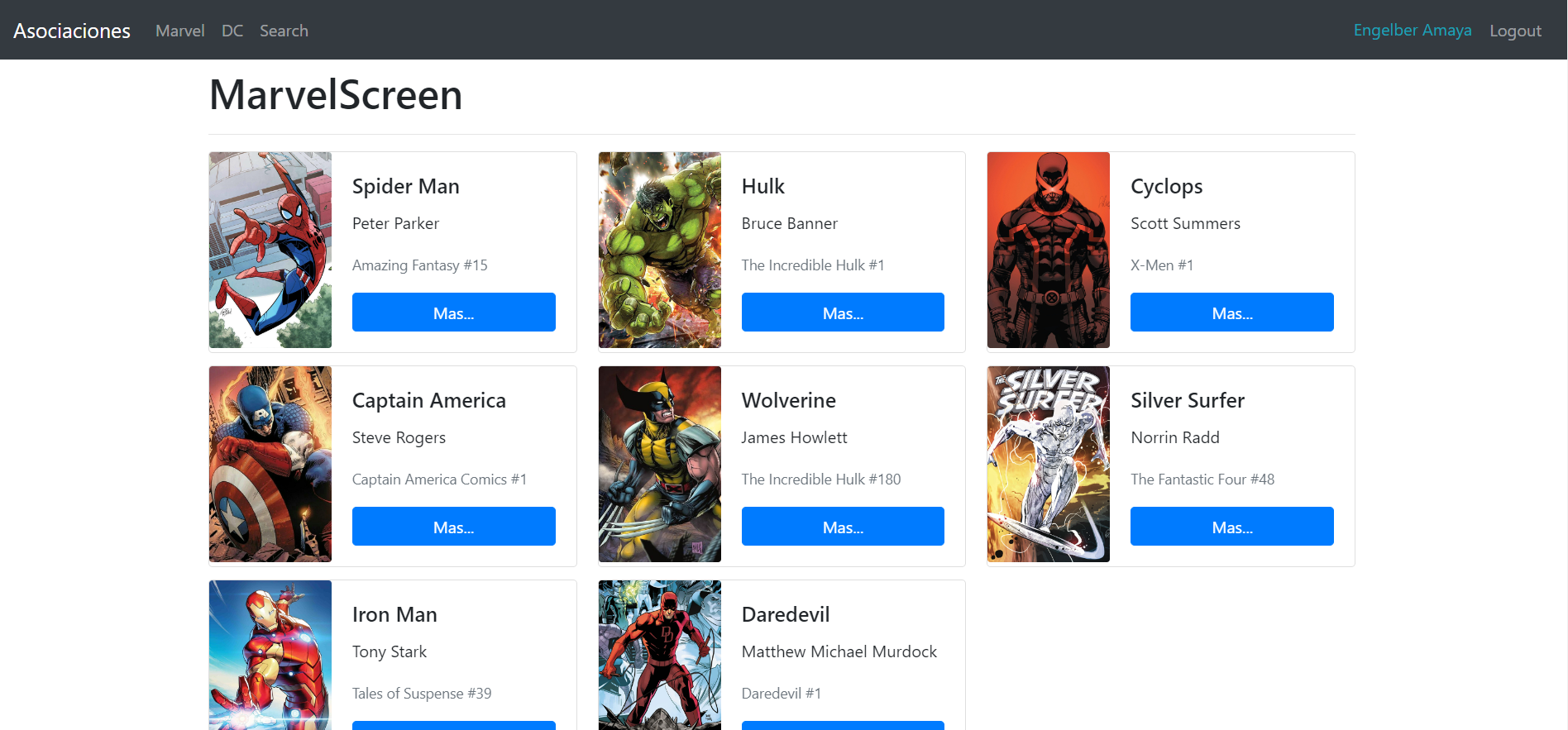Click the Cyclops card title
Viewport: 1568px width, 730px height.
1167,187
